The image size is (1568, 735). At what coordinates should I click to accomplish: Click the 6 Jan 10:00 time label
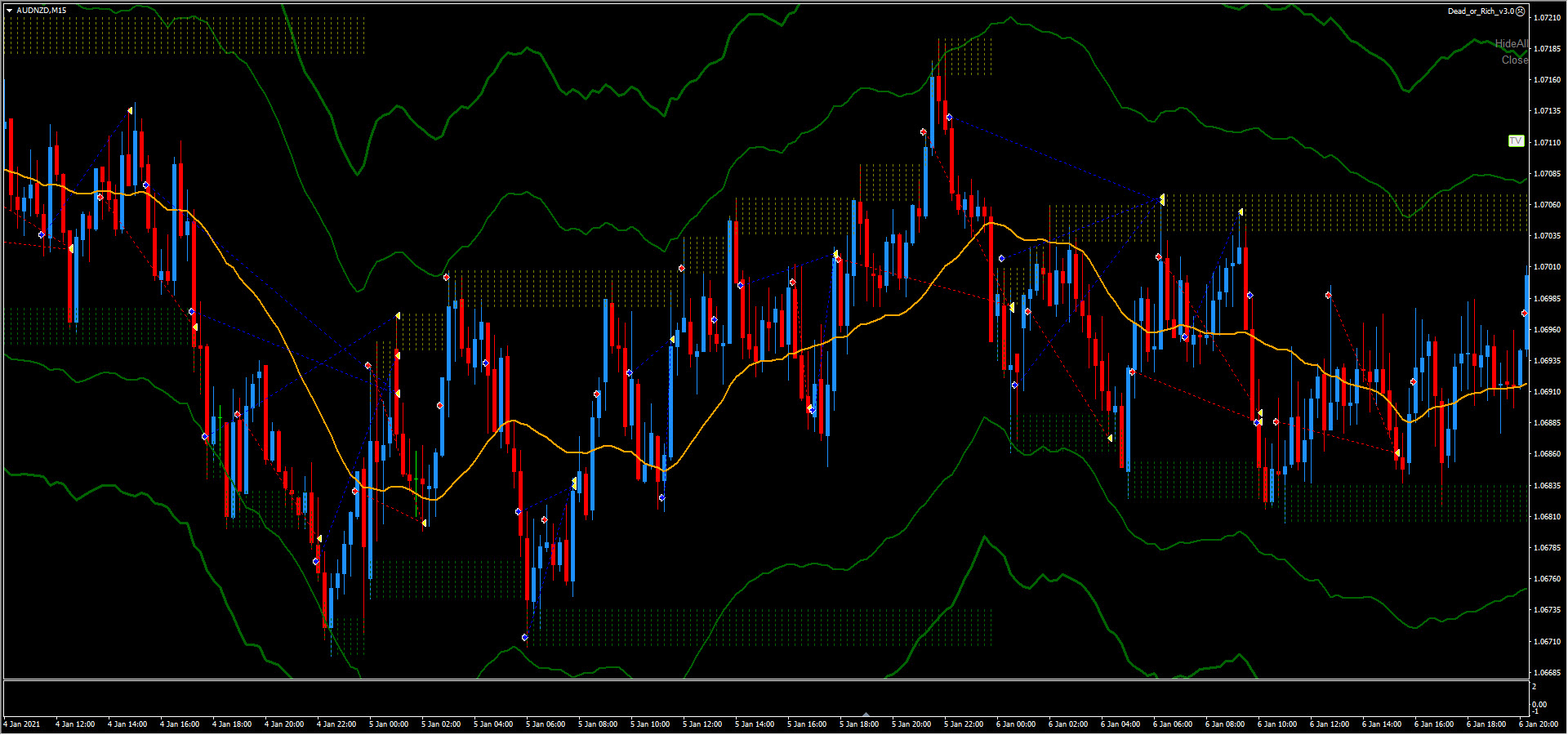pyautogui.click(x=1277, y=724)
